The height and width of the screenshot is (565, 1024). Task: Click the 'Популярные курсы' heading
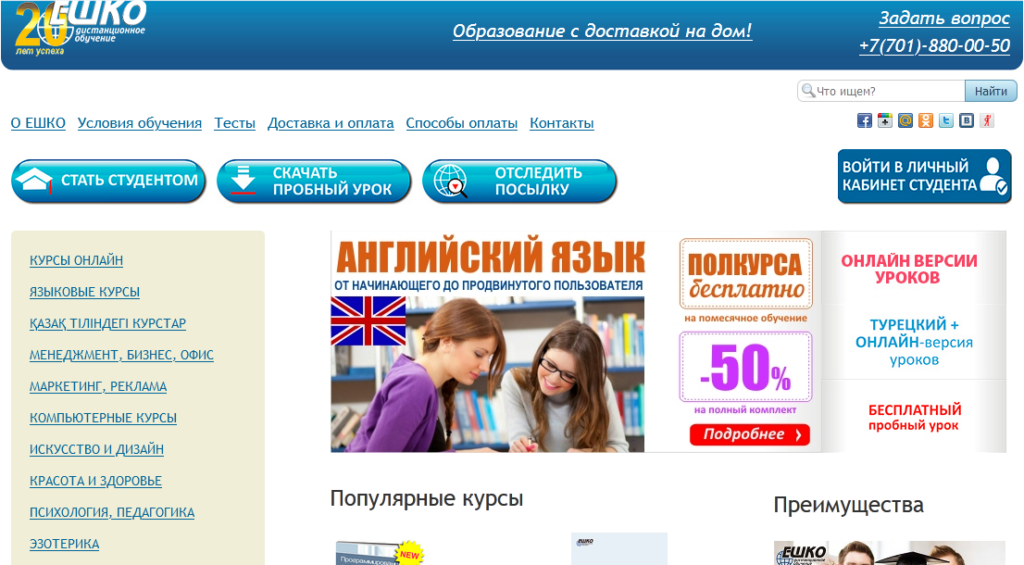pyautogui.click(x=426, y=498)
